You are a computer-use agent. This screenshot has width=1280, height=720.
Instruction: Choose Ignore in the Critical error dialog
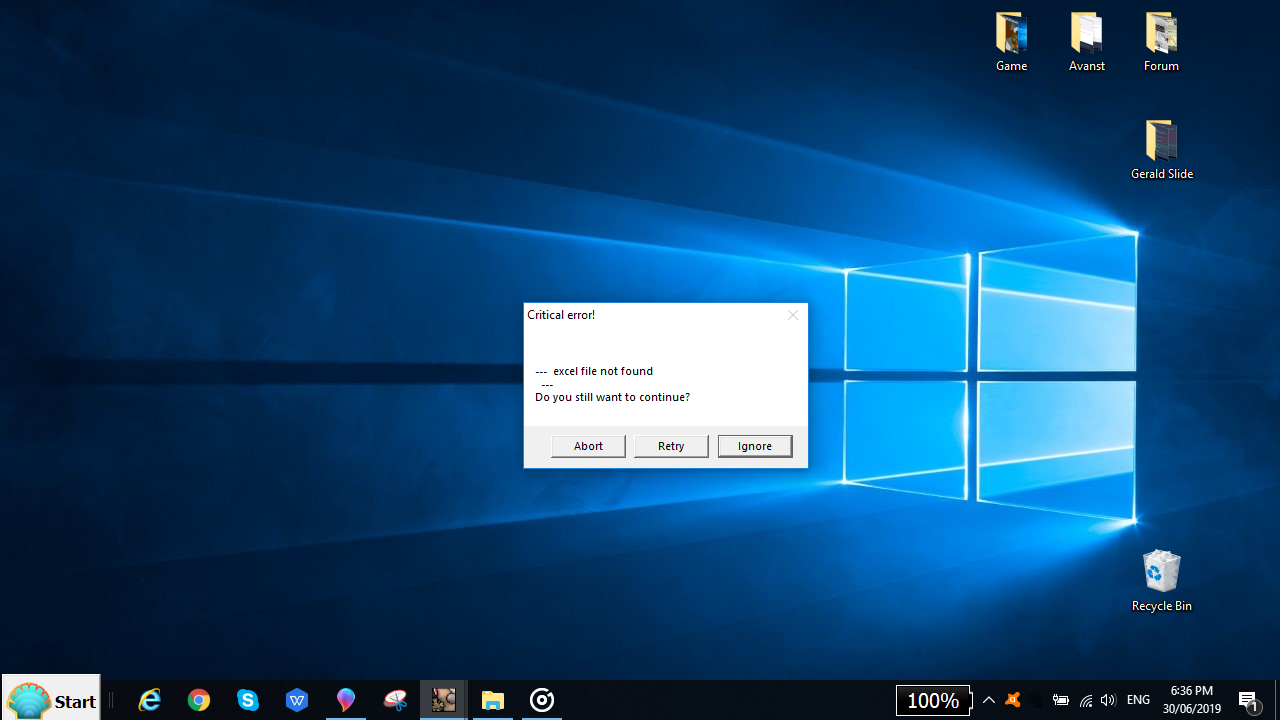point(755,446)
